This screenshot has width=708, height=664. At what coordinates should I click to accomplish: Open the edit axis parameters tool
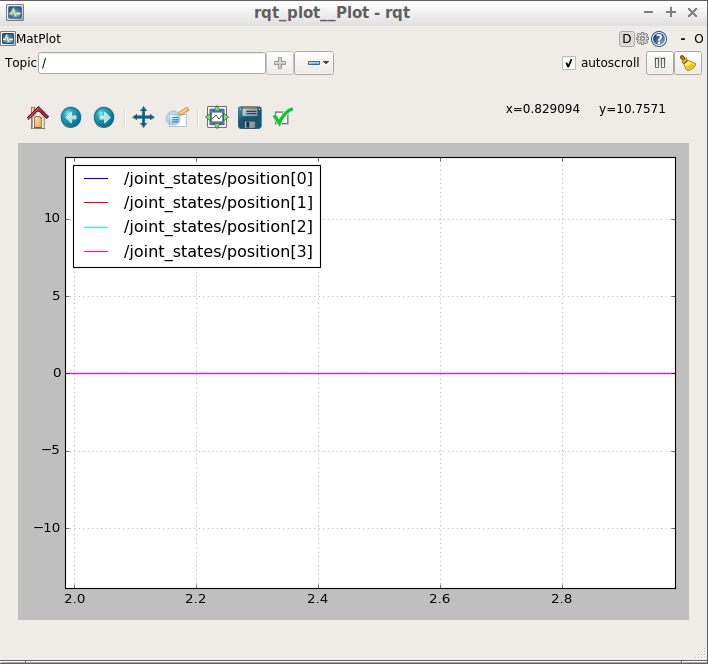click(x=177, y=117)
